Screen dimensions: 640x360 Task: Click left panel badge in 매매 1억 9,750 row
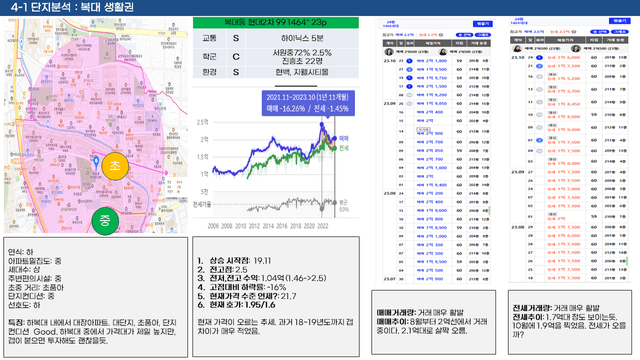[409, 78]
